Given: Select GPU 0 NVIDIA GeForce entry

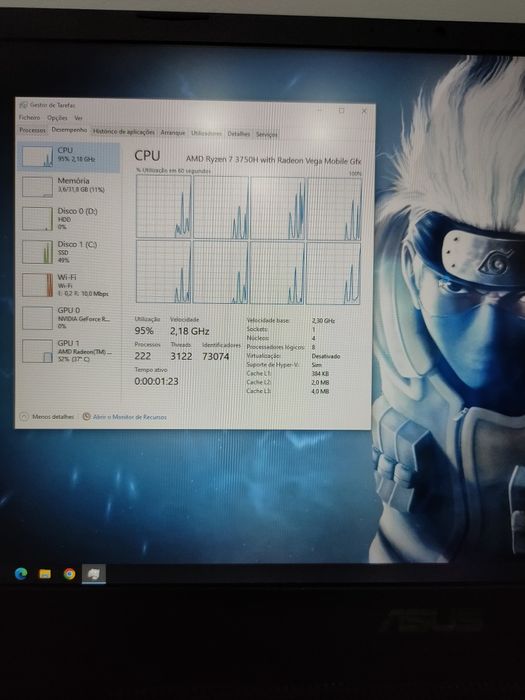Looking at the screenshot, I should [x=69, y=318].
